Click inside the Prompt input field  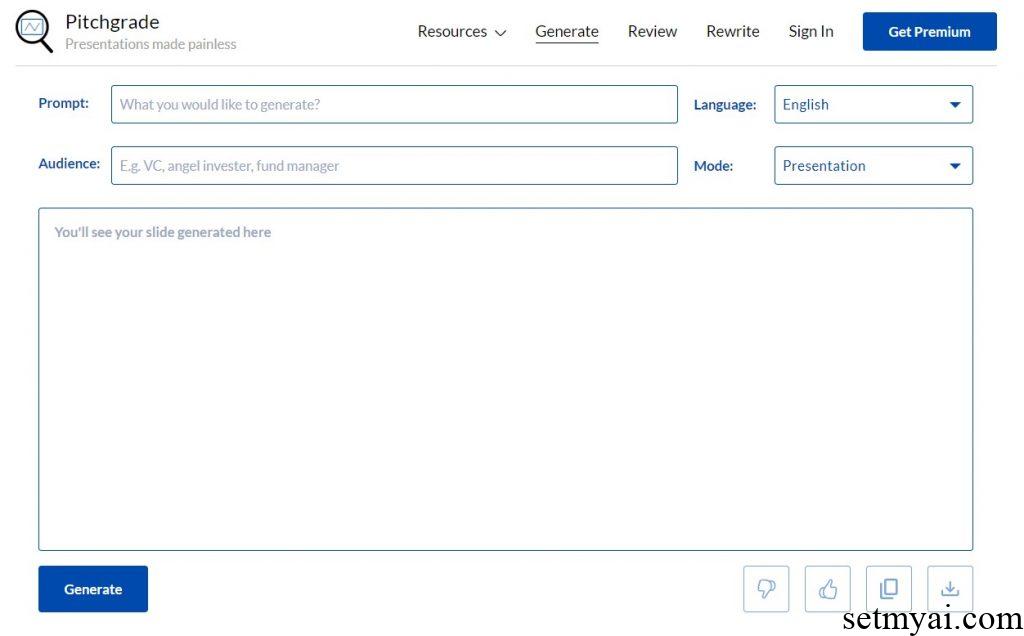pyautogui.click(x=393, y=104)
